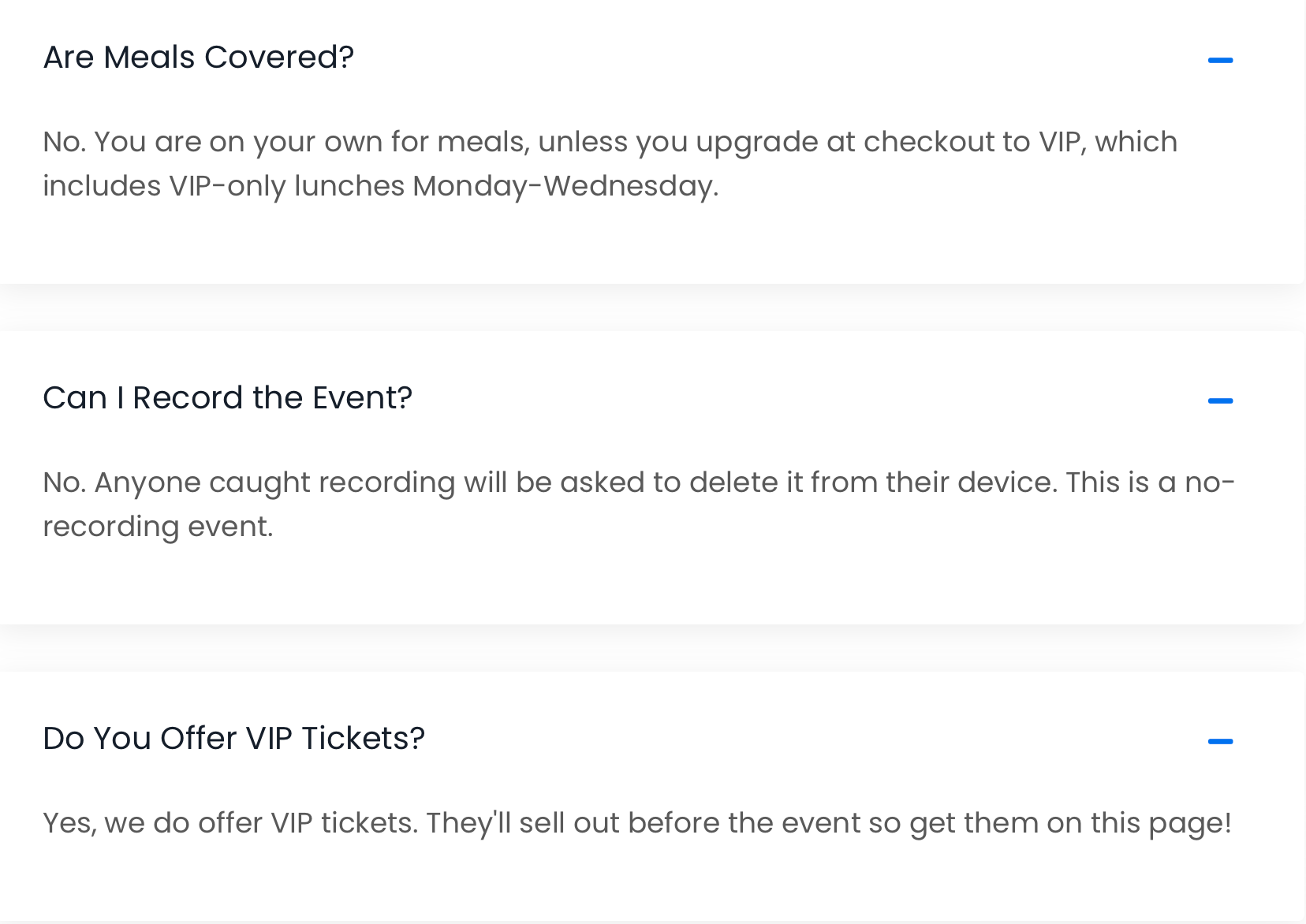
Task: Toggle the "Can I Record the Event?" heading
Action: [x=227, y=398]
